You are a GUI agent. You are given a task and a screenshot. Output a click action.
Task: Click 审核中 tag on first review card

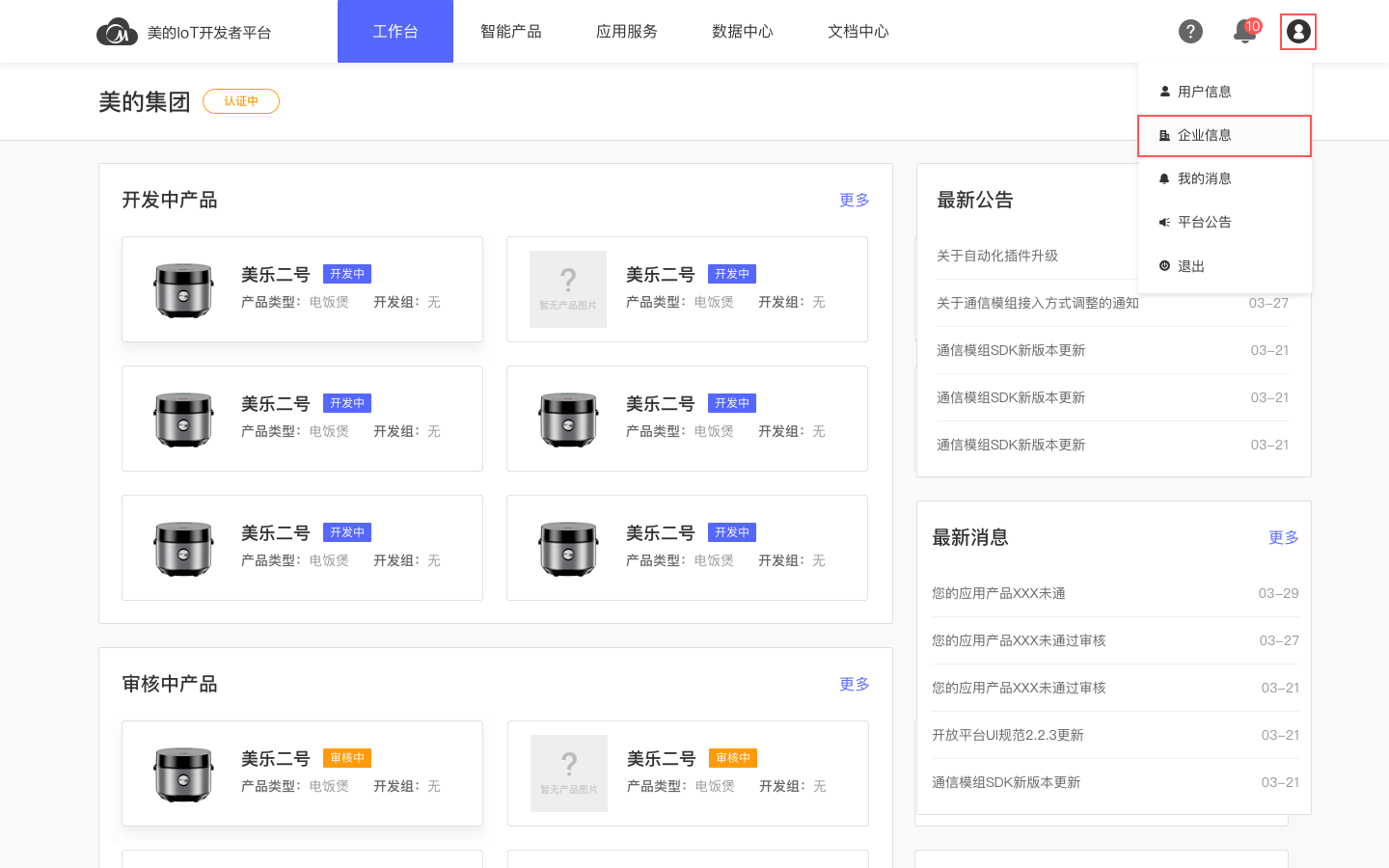pyautogui.click(x=347, y=758)
